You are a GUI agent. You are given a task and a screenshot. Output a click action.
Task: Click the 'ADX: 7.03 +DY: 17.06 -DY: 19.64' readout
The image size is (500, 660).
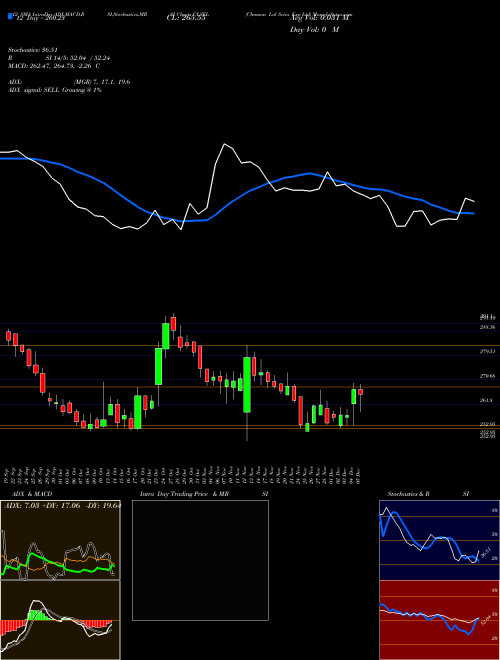[x=62, y=506]
